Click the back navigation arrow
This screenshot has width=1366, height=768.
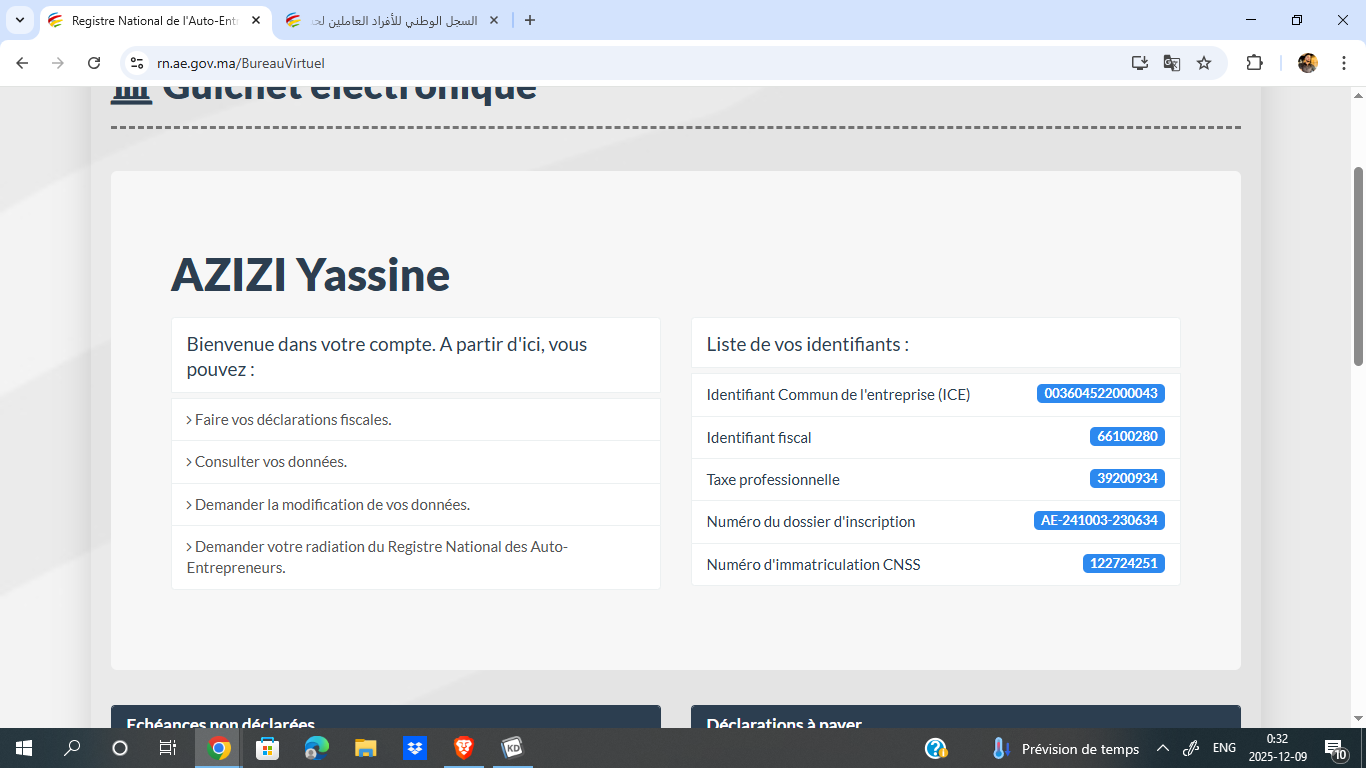click(22, 63)
